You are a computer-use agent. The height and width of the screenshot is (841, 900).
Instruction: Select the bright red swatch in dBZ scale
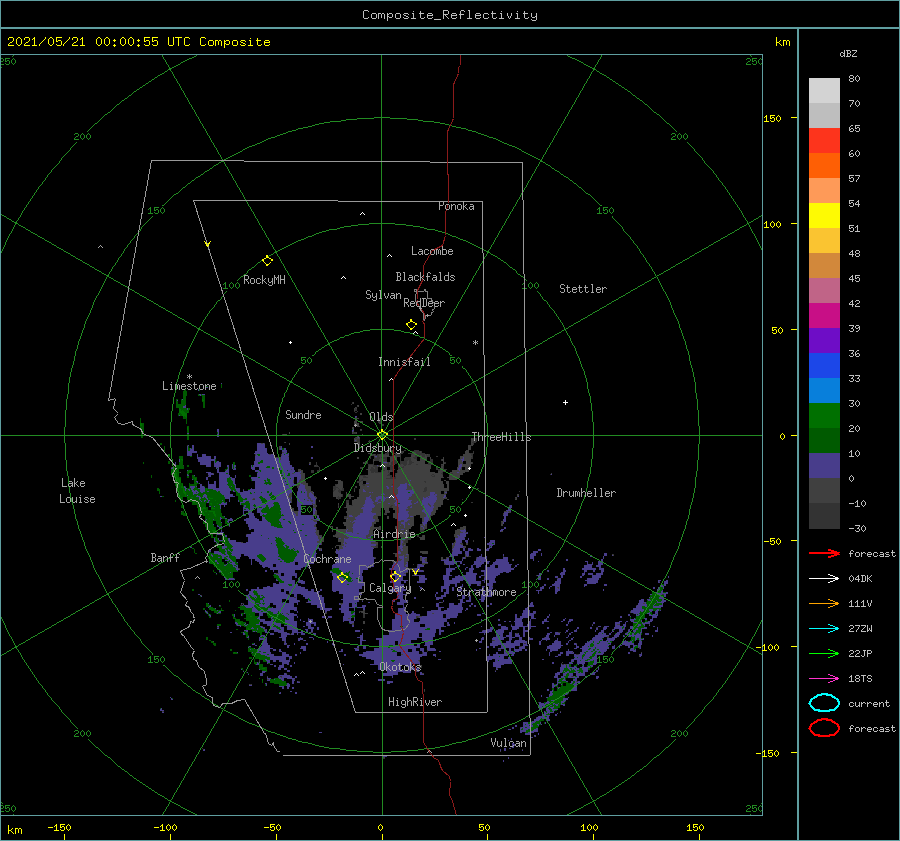click(824, 141)
